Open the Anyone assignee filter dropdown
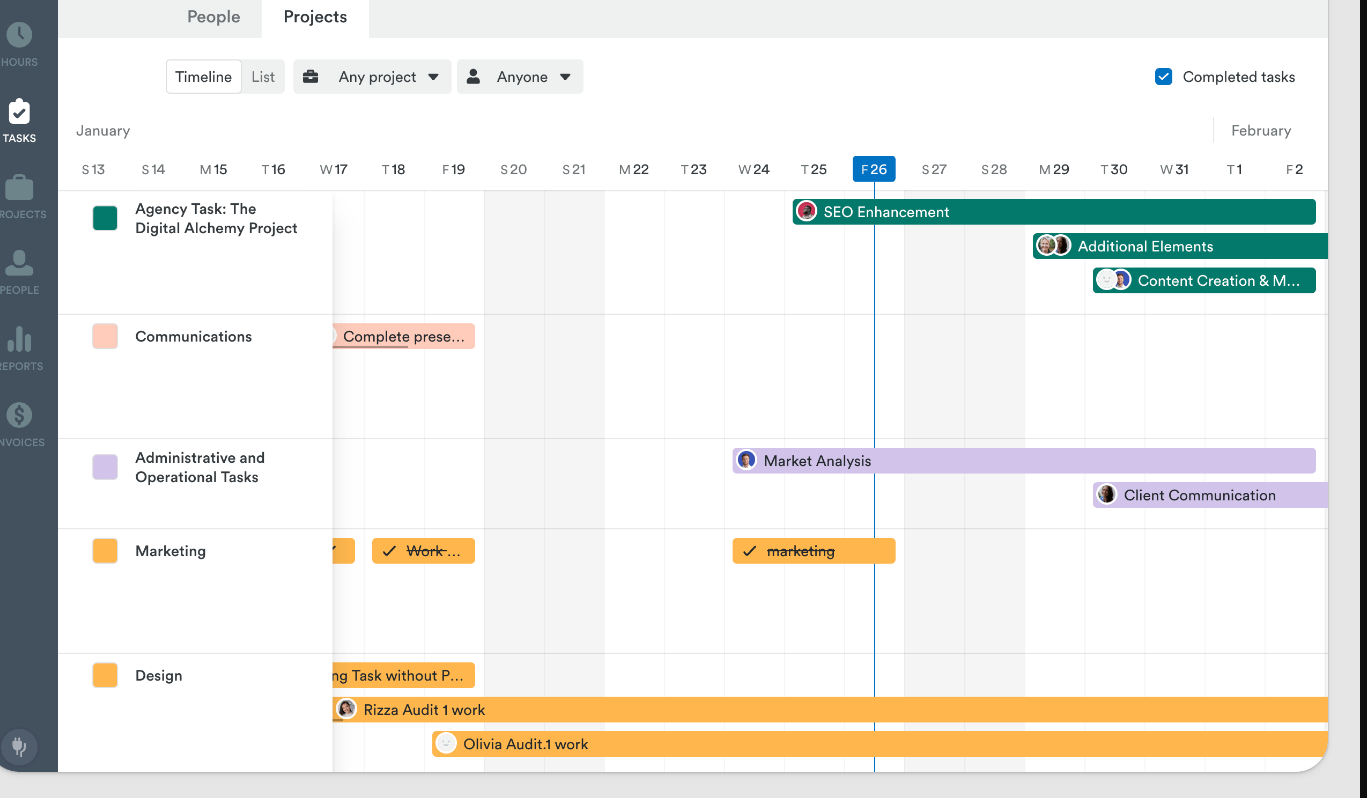Screen dimensions: 1367x798 (520, 76)
